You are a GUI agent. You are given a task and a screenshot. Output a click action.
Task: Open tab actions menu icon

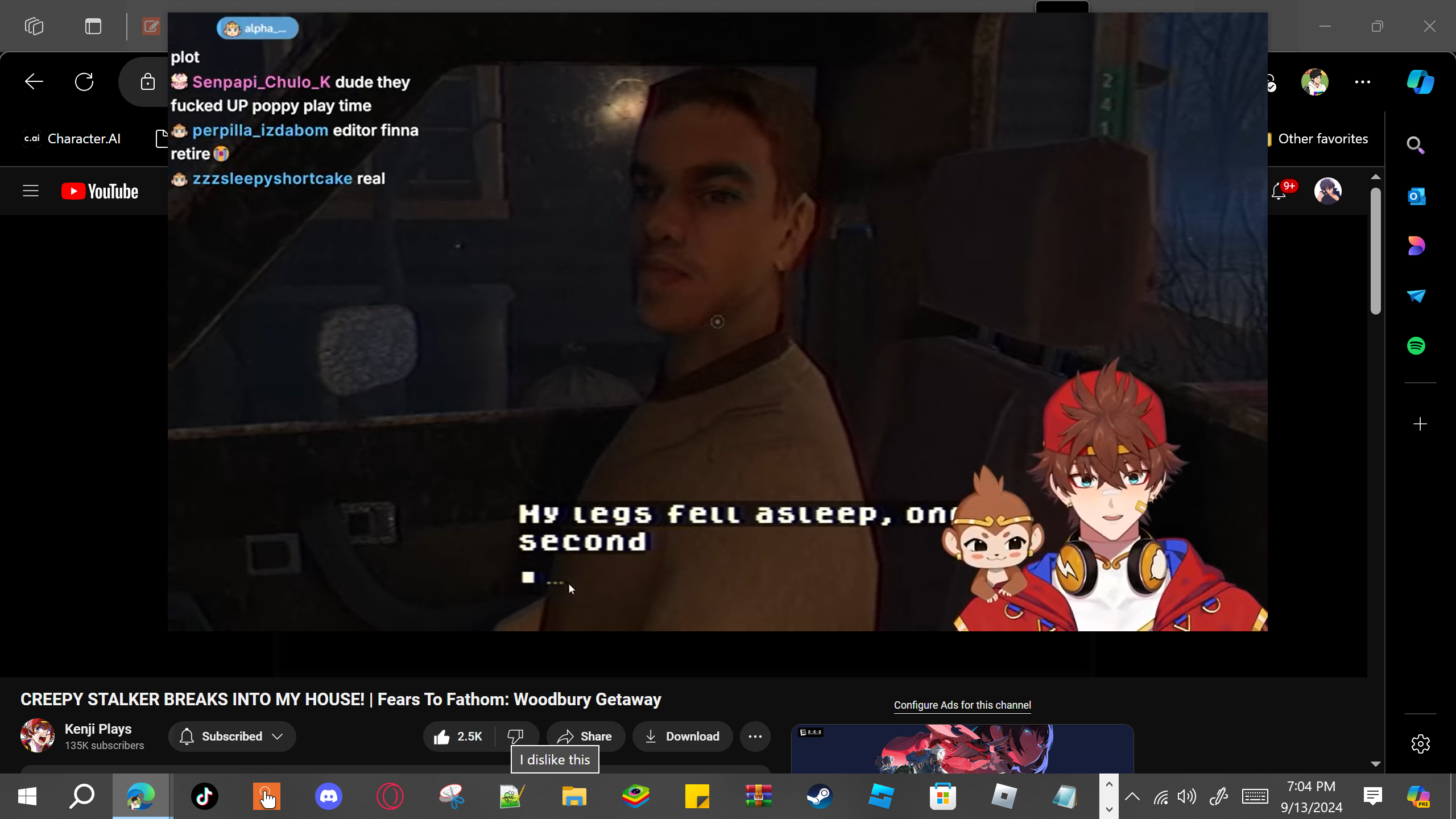coord(93,26)
